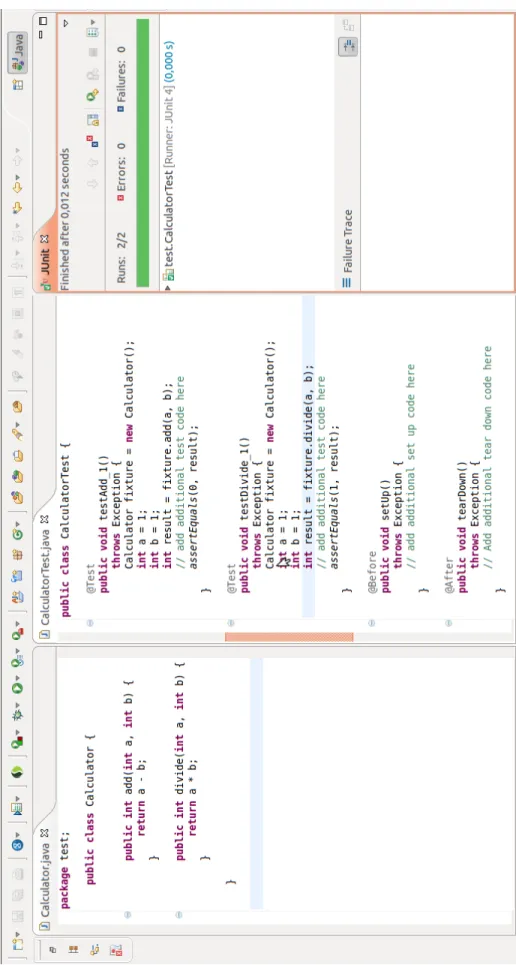Run the program with green Run icon

click(x=17, y=688)
